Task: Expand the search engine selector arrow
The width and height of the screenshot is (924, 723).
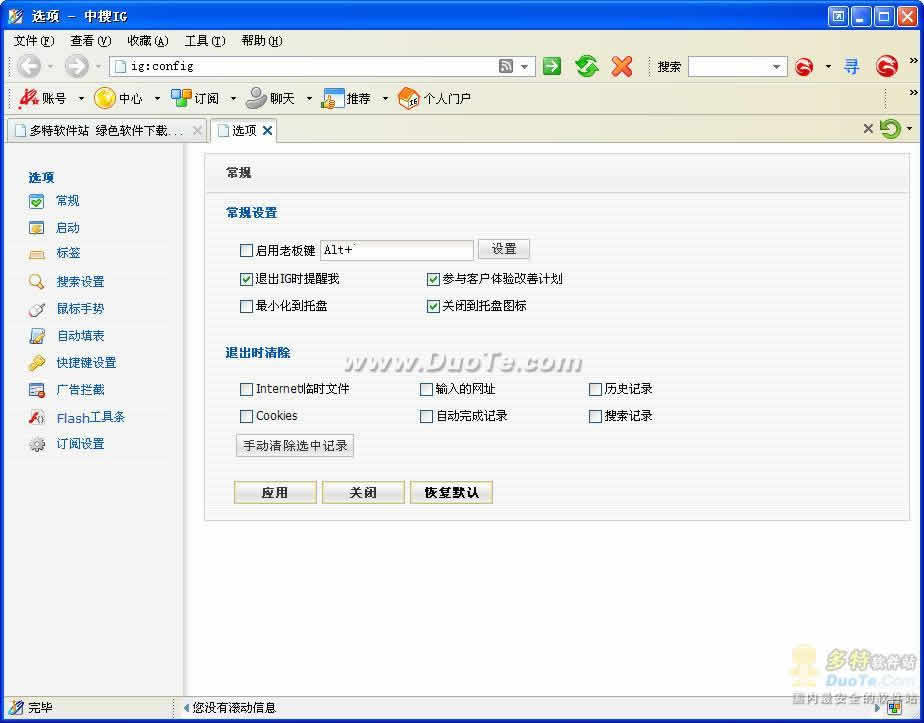Action: [x=828, y=67]
